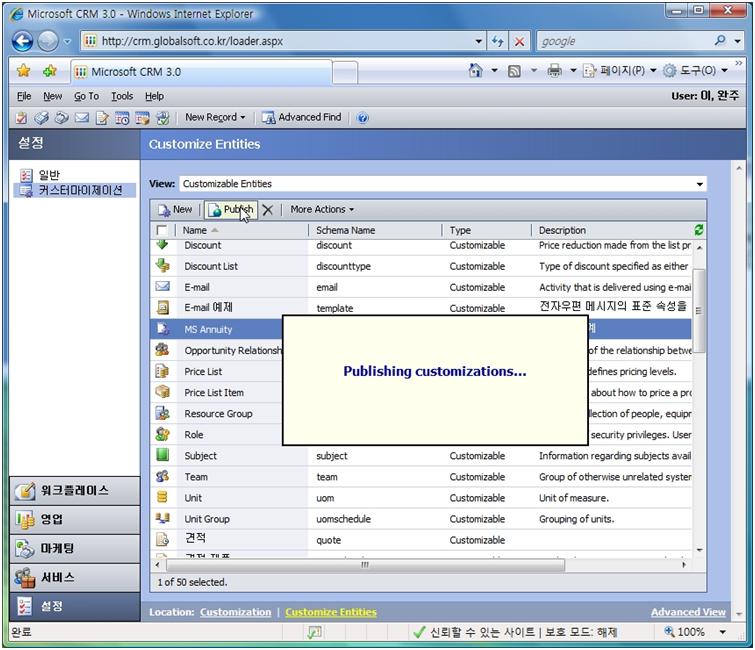The height and width of the screenshot is (650, 755).
Task: Click the browser refresh arrows button
Action: [x=497, y=42]
